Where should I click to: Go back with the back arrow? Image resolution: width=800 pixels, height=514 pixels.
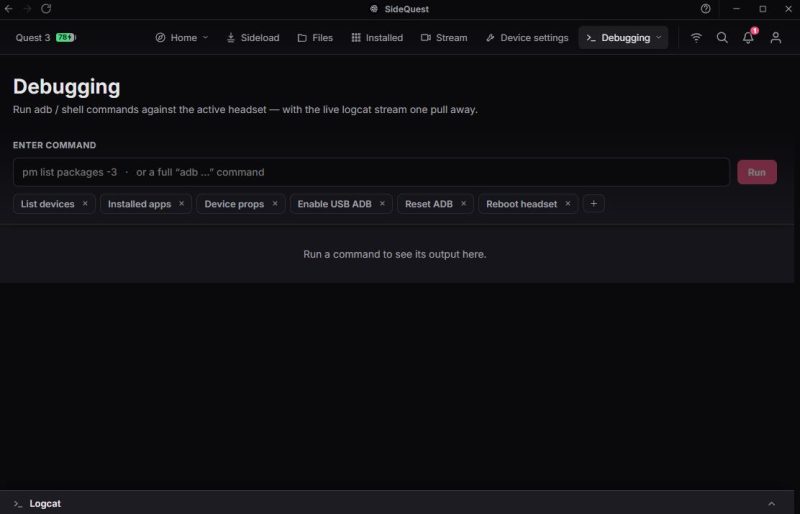click(x=8, y=9)
